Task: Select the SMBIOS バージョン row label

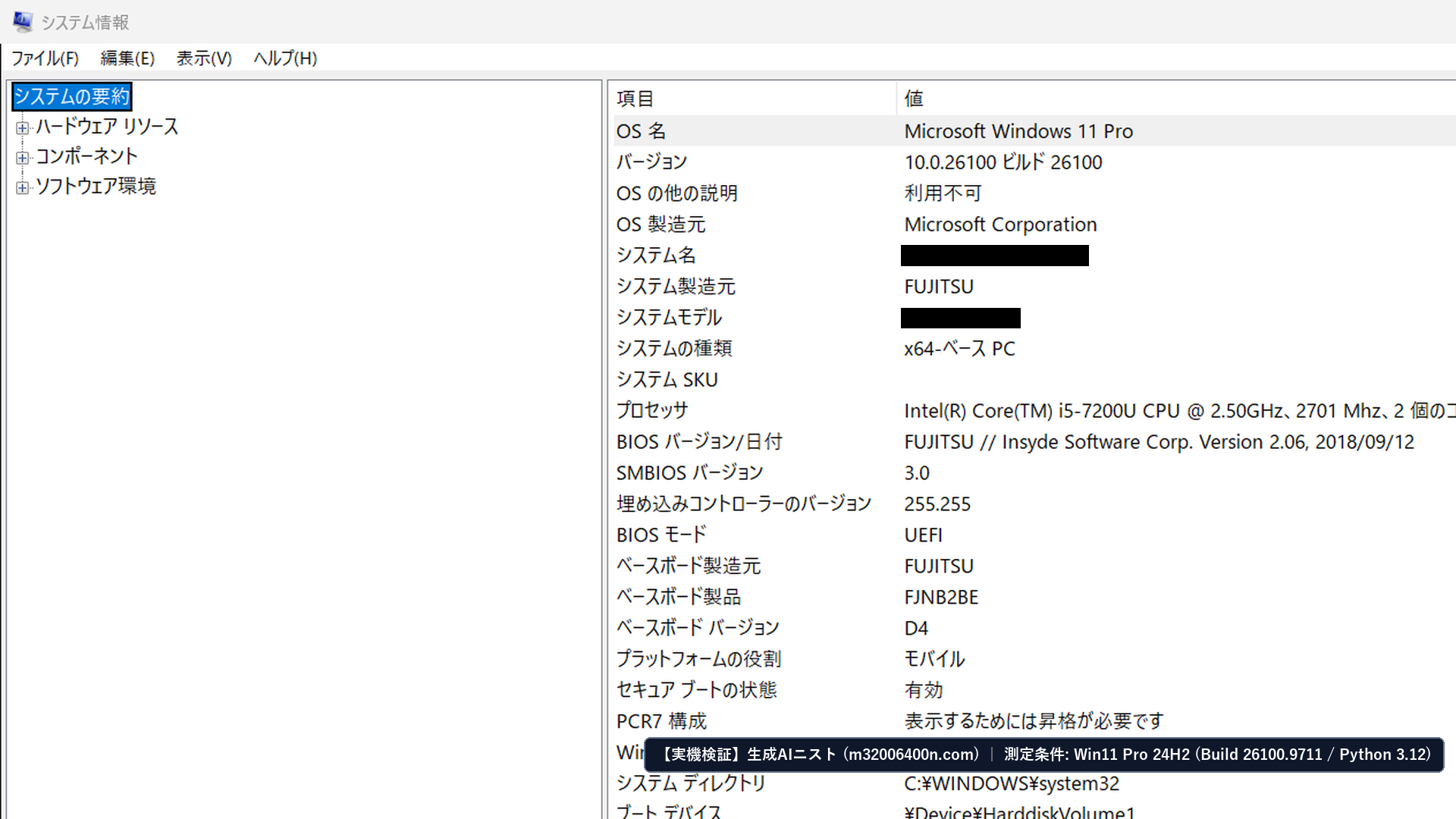Action: 689,473
